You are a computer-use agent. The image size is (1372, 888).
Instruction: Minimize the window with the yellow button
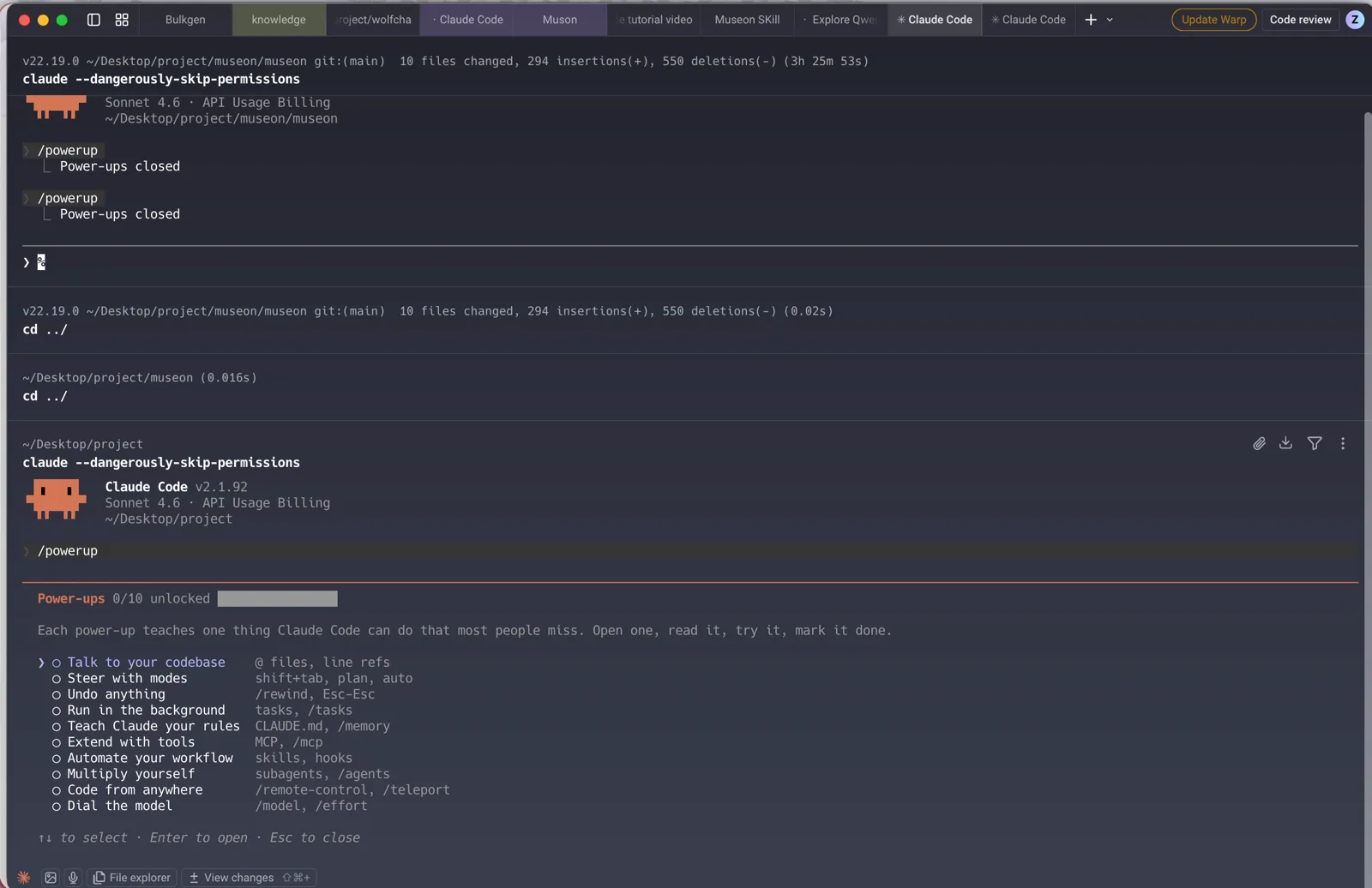43,20
